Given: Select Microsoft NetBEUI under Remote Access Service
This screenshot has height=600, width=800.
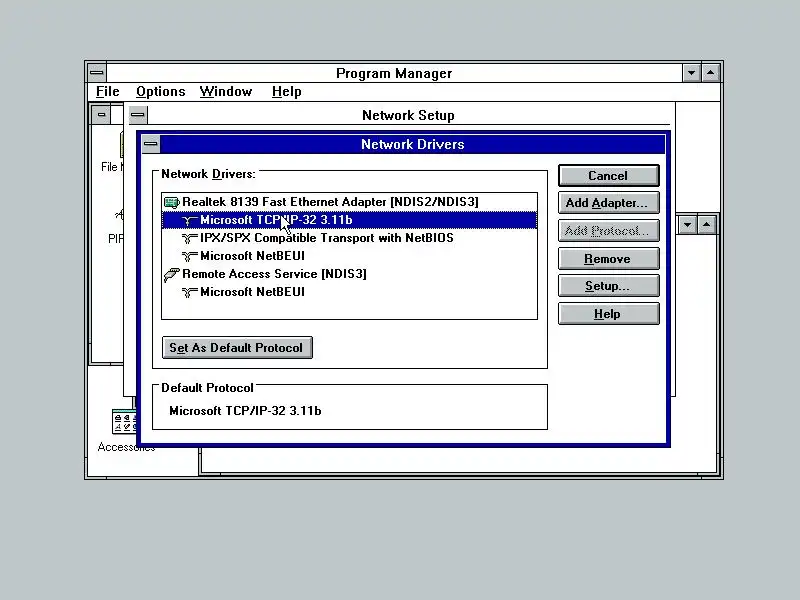Looking at the screenshot, I should 349,292.
